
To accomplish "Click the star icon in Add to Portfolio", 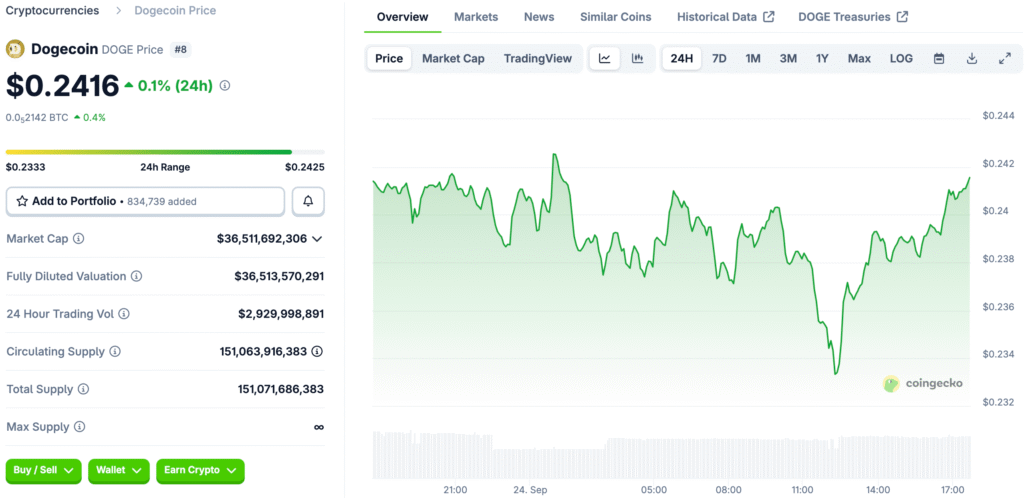I will tap(22, 202).
